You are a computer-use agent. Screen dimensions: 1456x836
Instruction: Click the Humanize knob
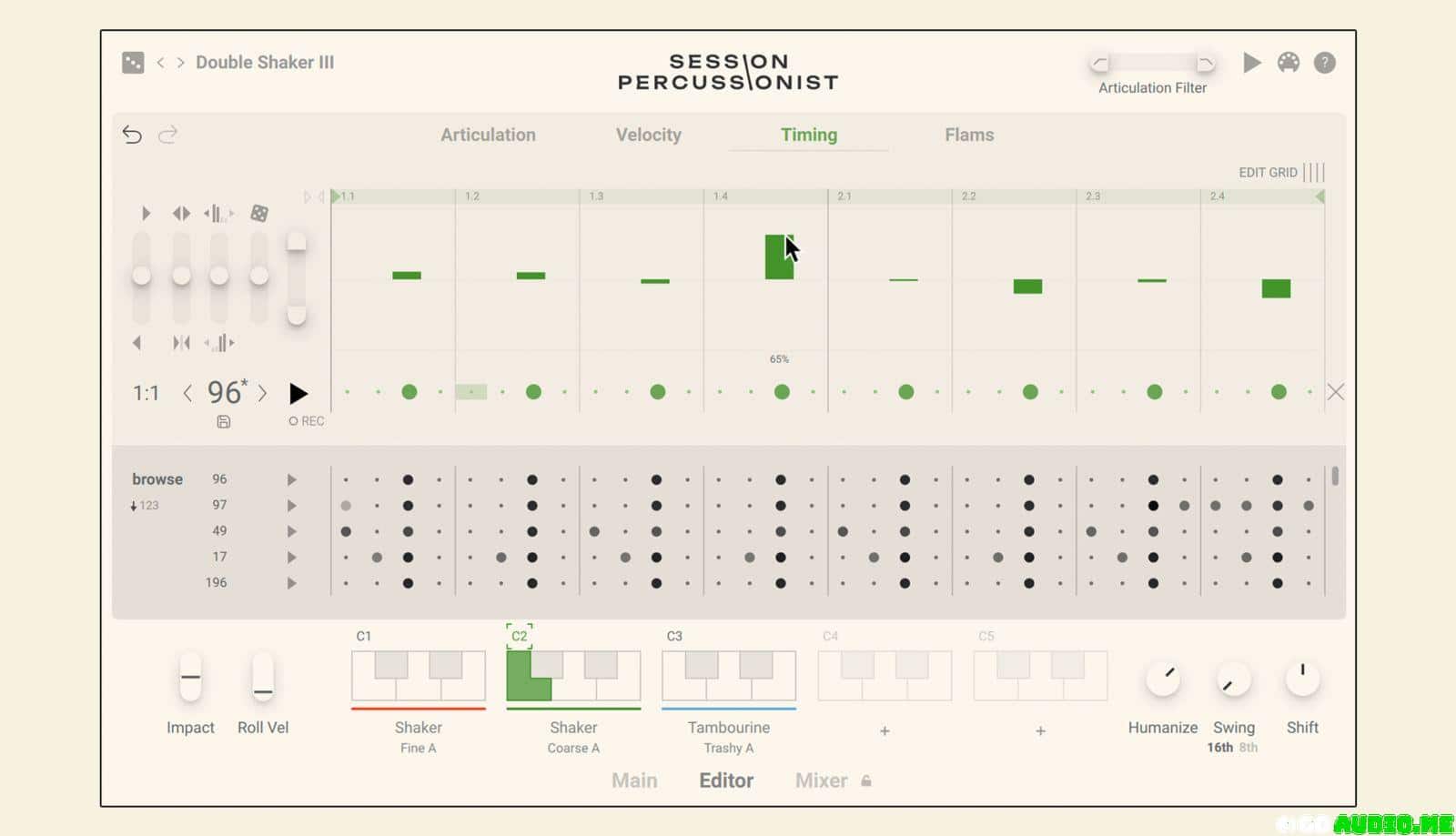click(x=1163, y=679)
